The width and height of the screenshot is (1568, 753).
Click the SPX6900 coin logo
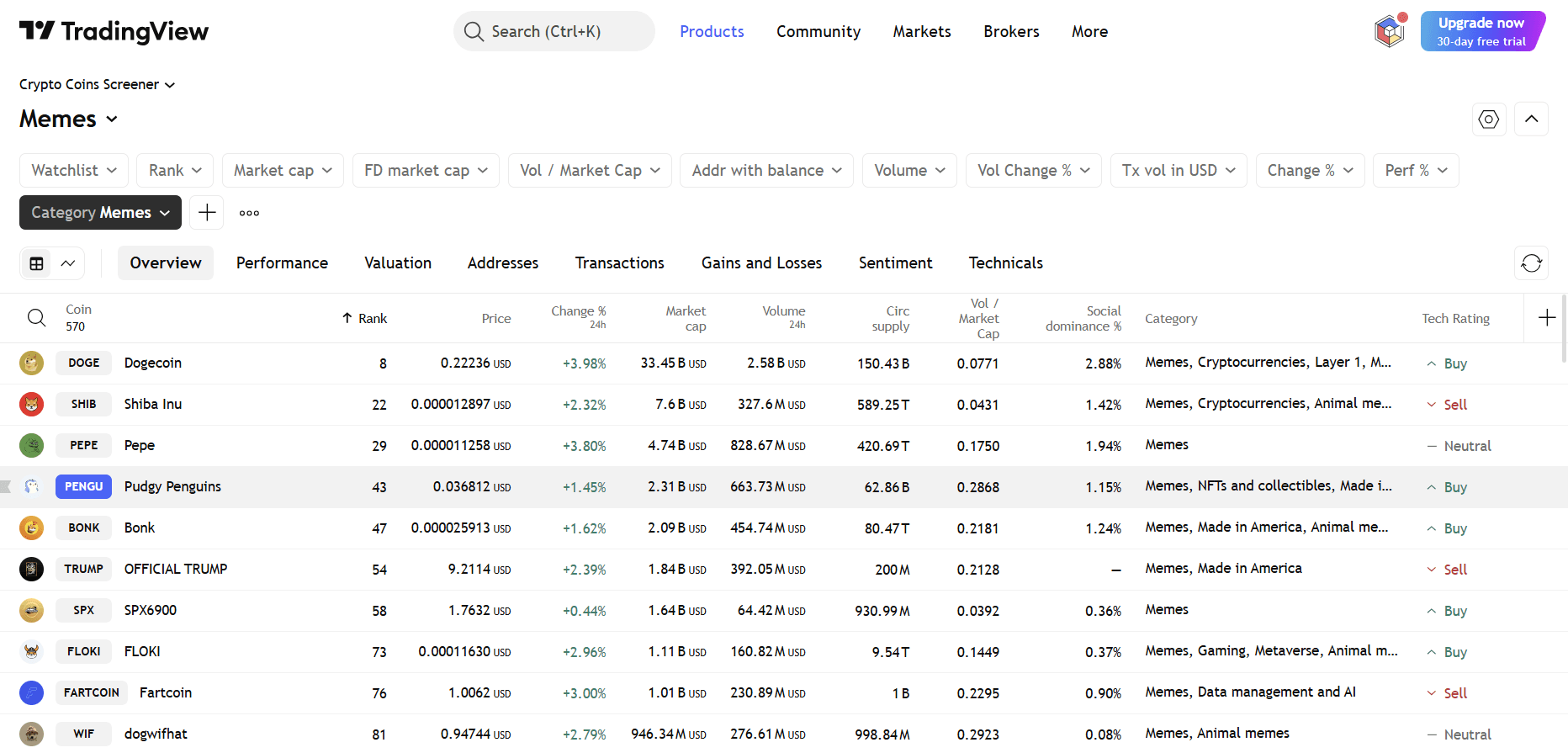click(31, 611)
